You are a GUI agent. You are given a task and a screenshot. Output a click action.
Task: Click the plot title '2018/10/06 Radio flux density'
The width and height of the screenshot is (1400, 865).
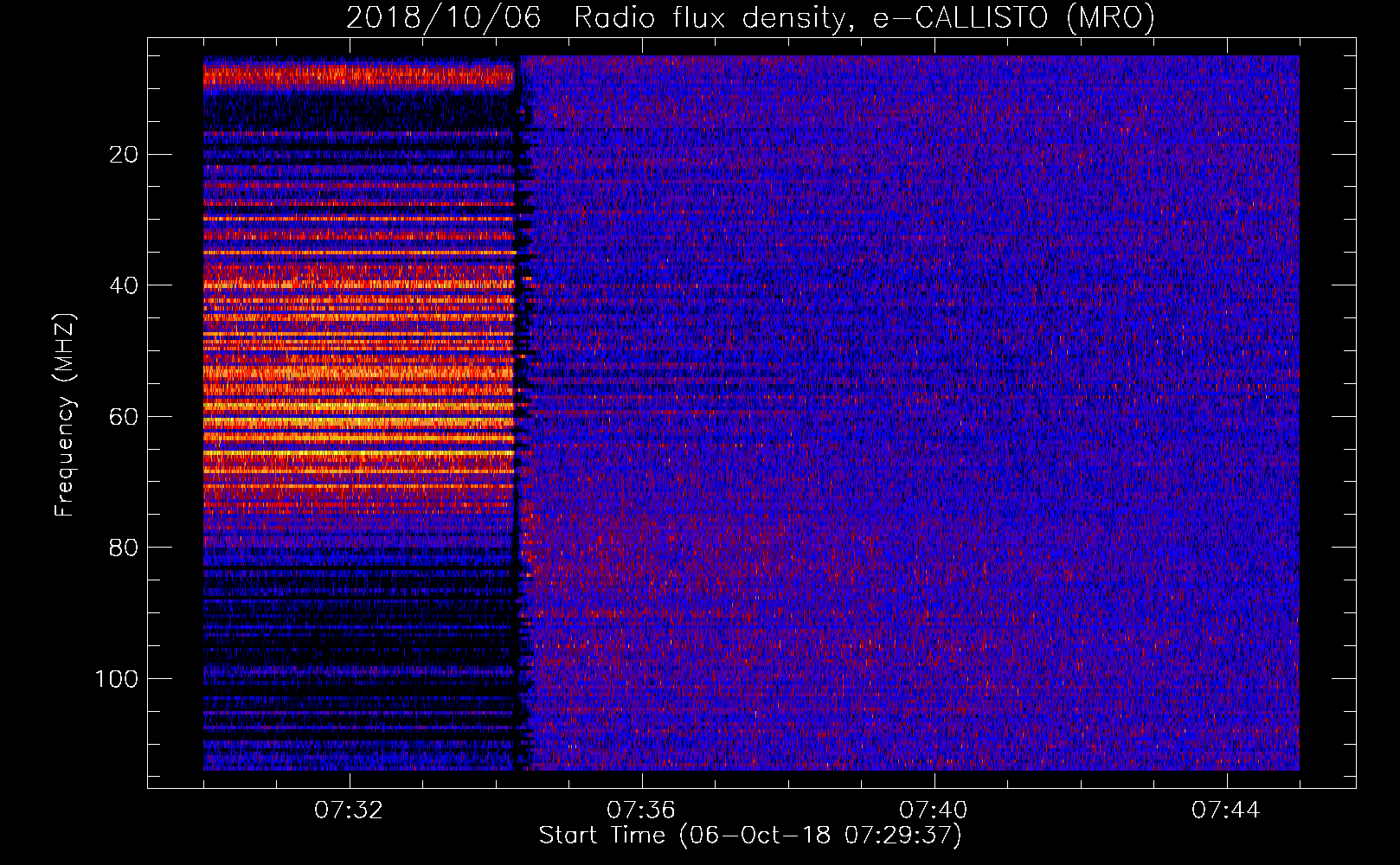pyautogui.click(x=750, y=17)
